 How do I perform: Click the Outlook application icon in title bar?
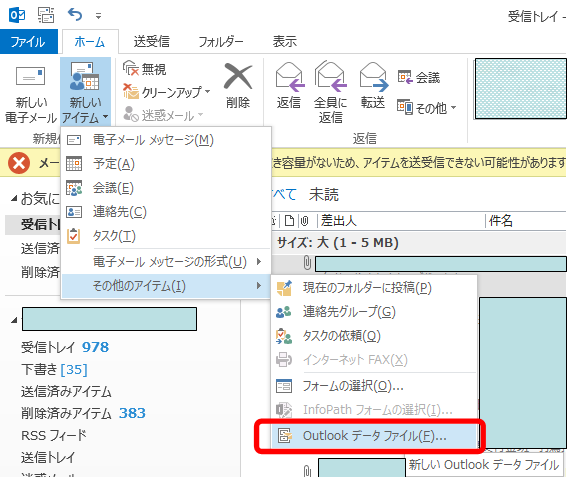(17, 15)
